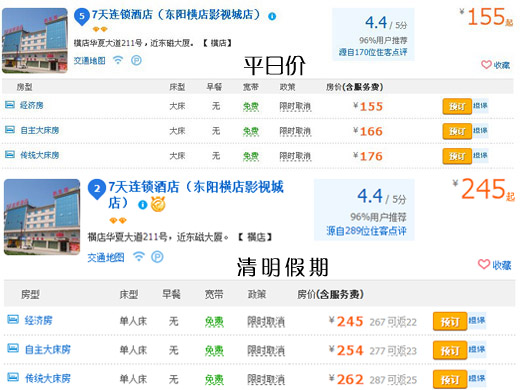520x390 pixels.
Task: Book the 自主大床房 priced at ¥254
Action: tap(450, 351)
